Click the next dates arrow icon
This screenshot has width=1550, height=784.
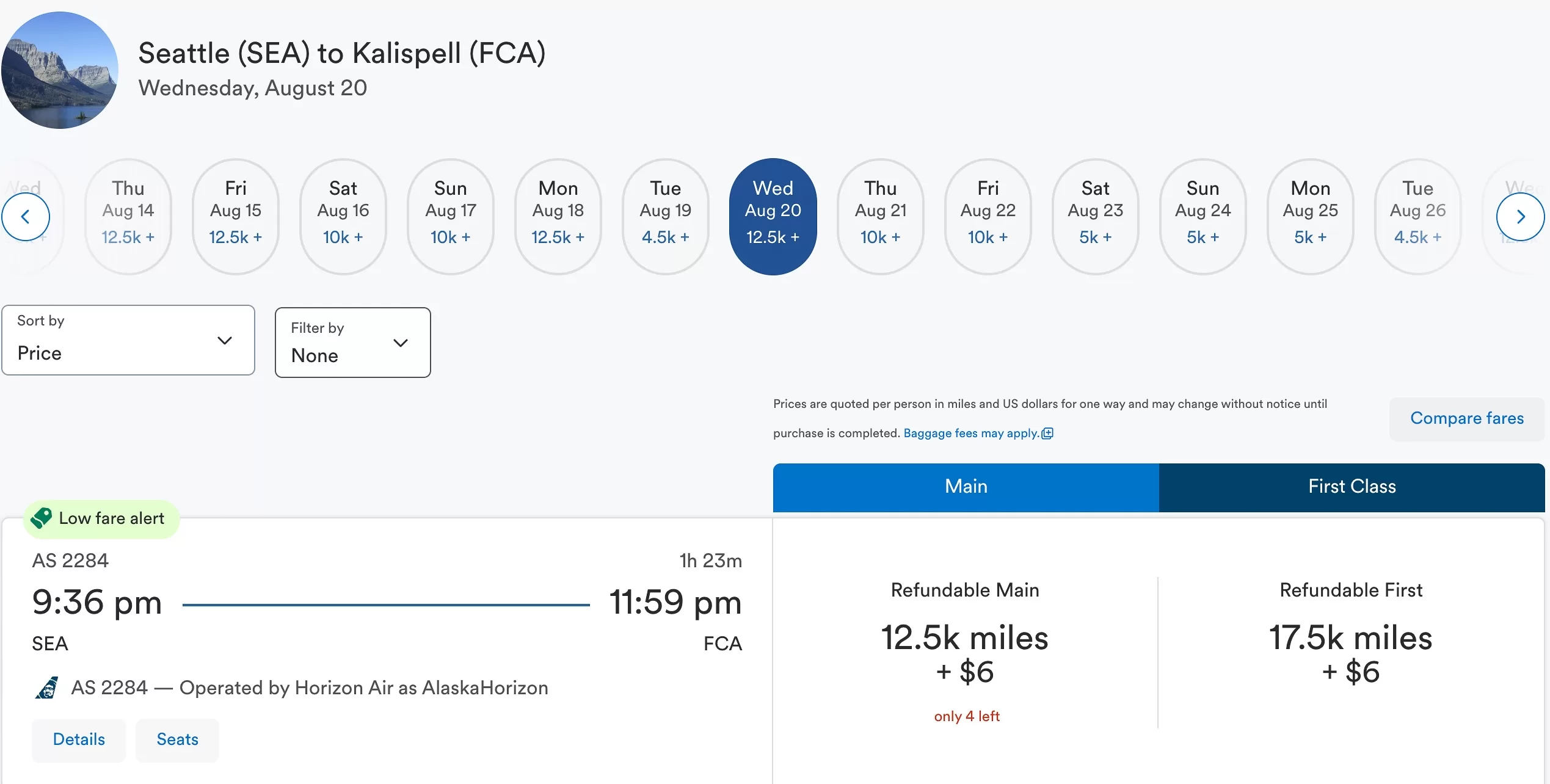pos(1520,217)
